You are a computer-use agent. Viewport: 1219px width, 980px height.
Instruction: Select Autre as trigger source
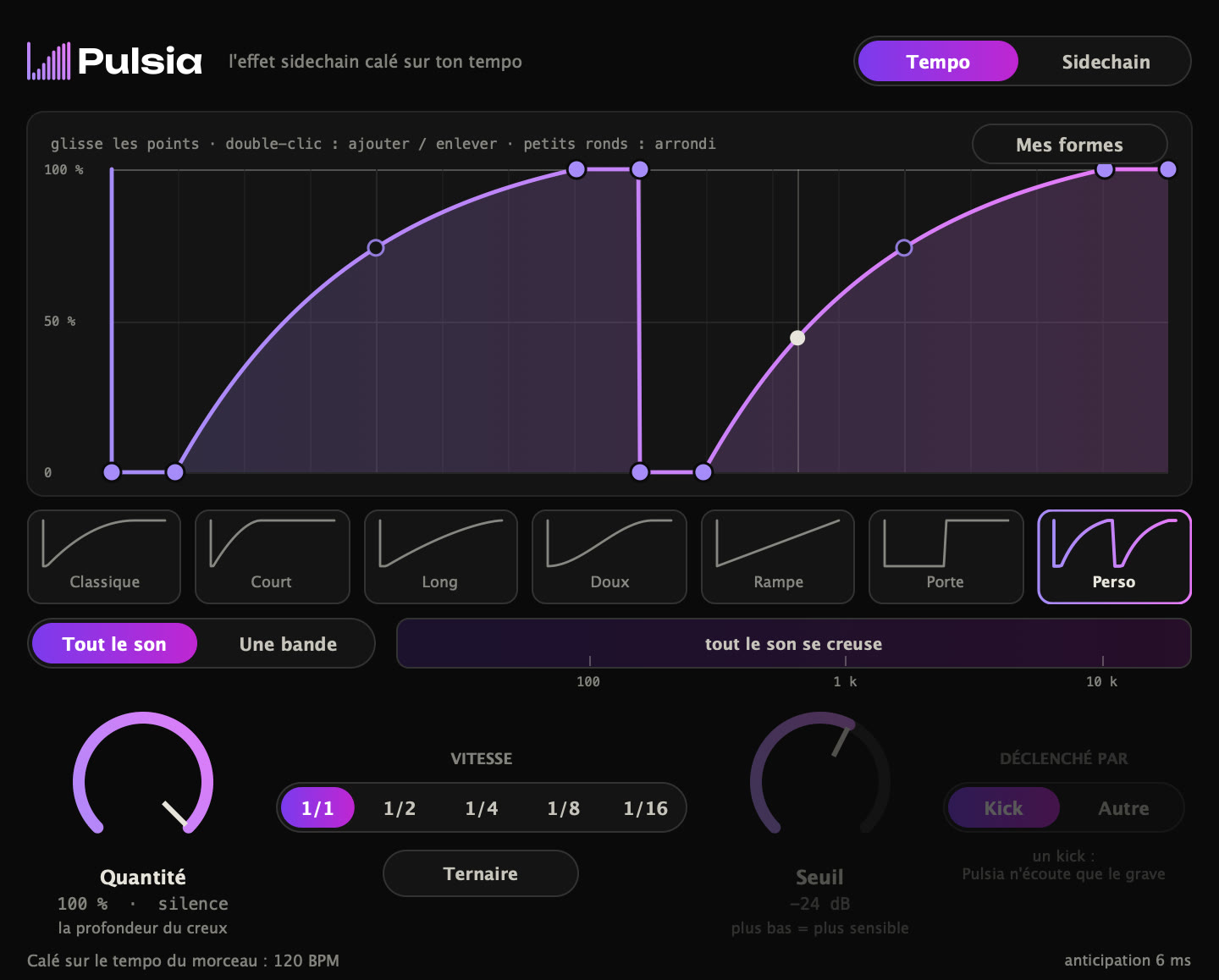[x=1123, y=808]
